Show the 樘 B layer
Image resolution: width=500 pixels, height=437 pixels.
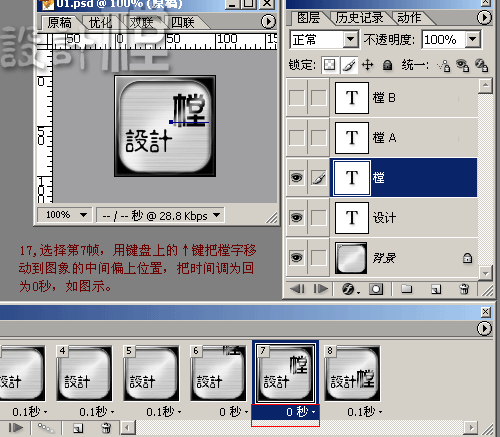pos(296,98)
